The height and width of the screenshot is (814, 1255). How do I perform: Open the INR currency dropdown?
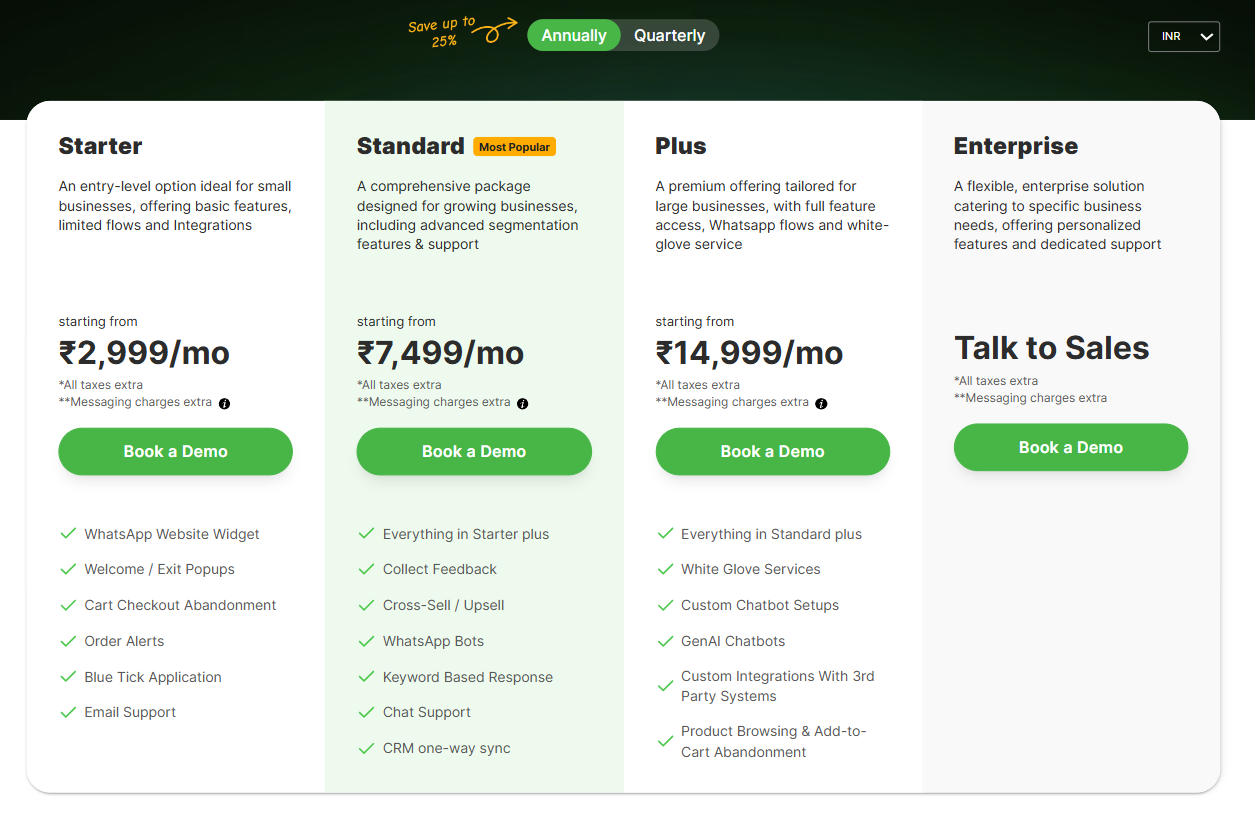tap(1184, 36)
